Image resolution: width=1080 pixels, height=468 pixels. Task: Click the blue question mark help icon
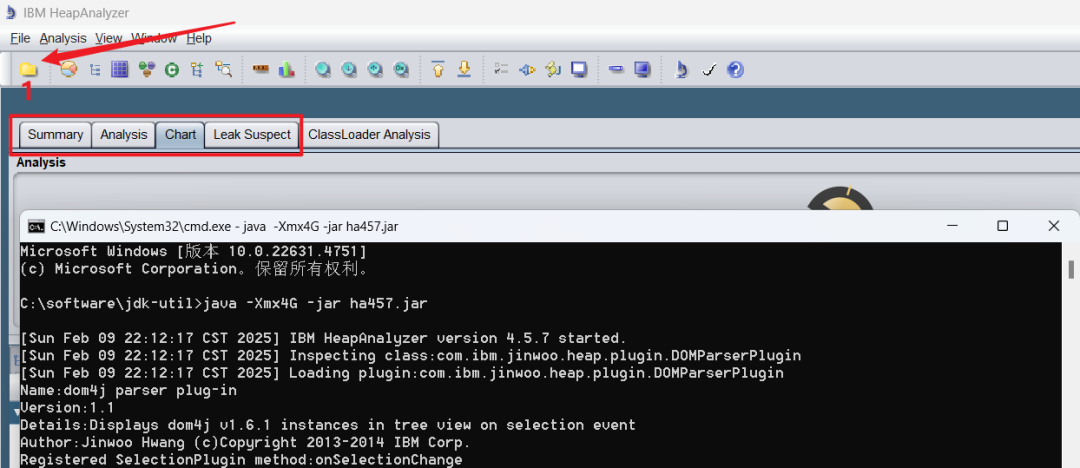pos(735,69)
